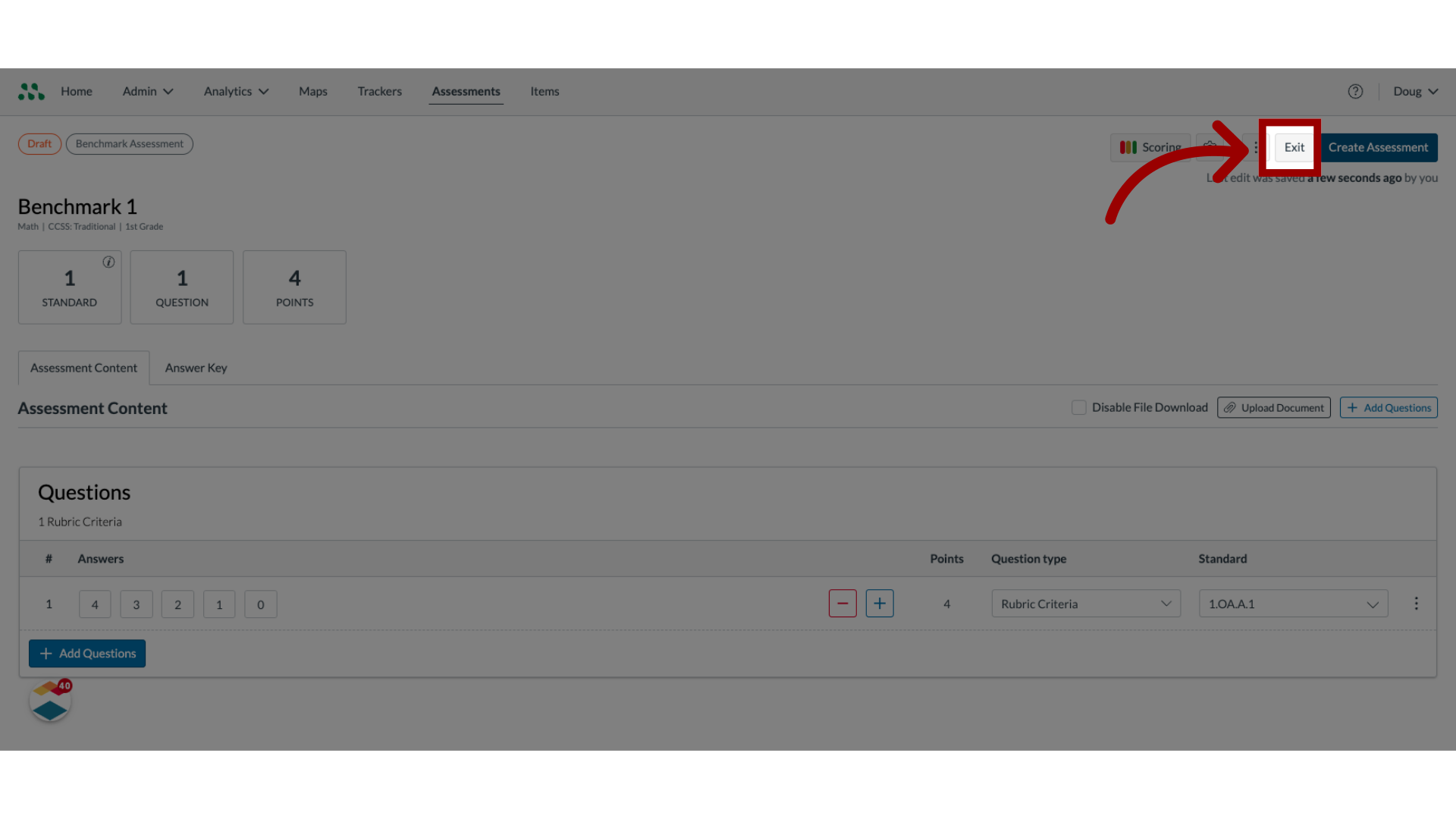Screen dimensions: 1456x819
Task: Decrease points using minus stepper button
Action: 842,603
